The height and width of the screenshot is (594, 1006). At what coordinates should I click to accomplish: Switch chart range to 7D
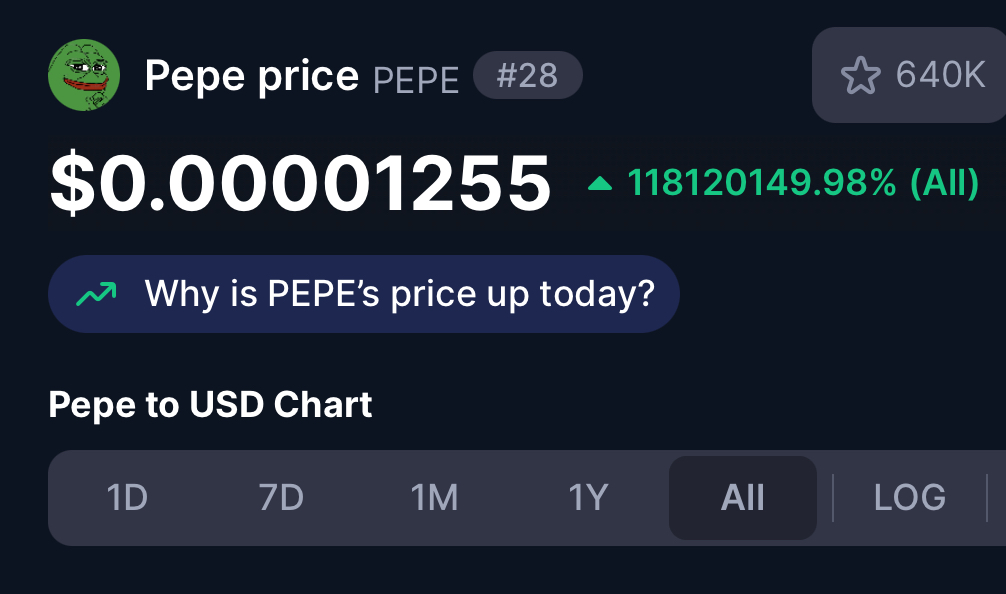(x=281, y=498)
